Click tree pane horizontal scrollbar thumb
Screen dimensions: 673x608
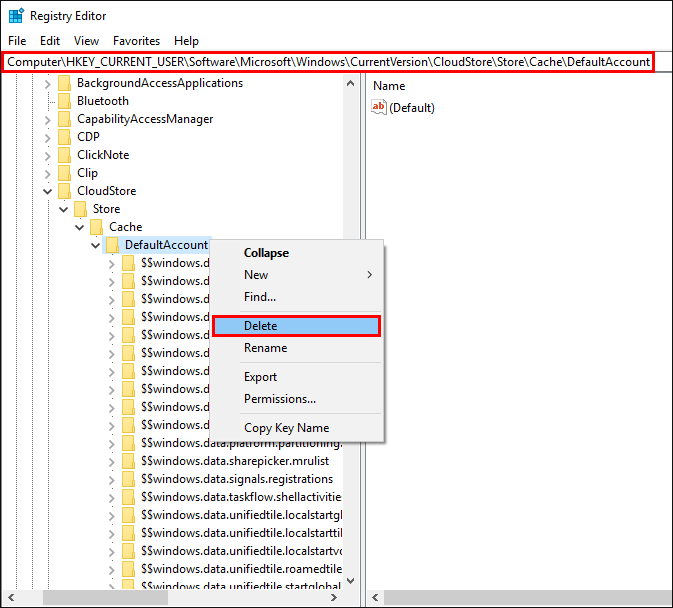pyautogui.click(x=105, y=598)
